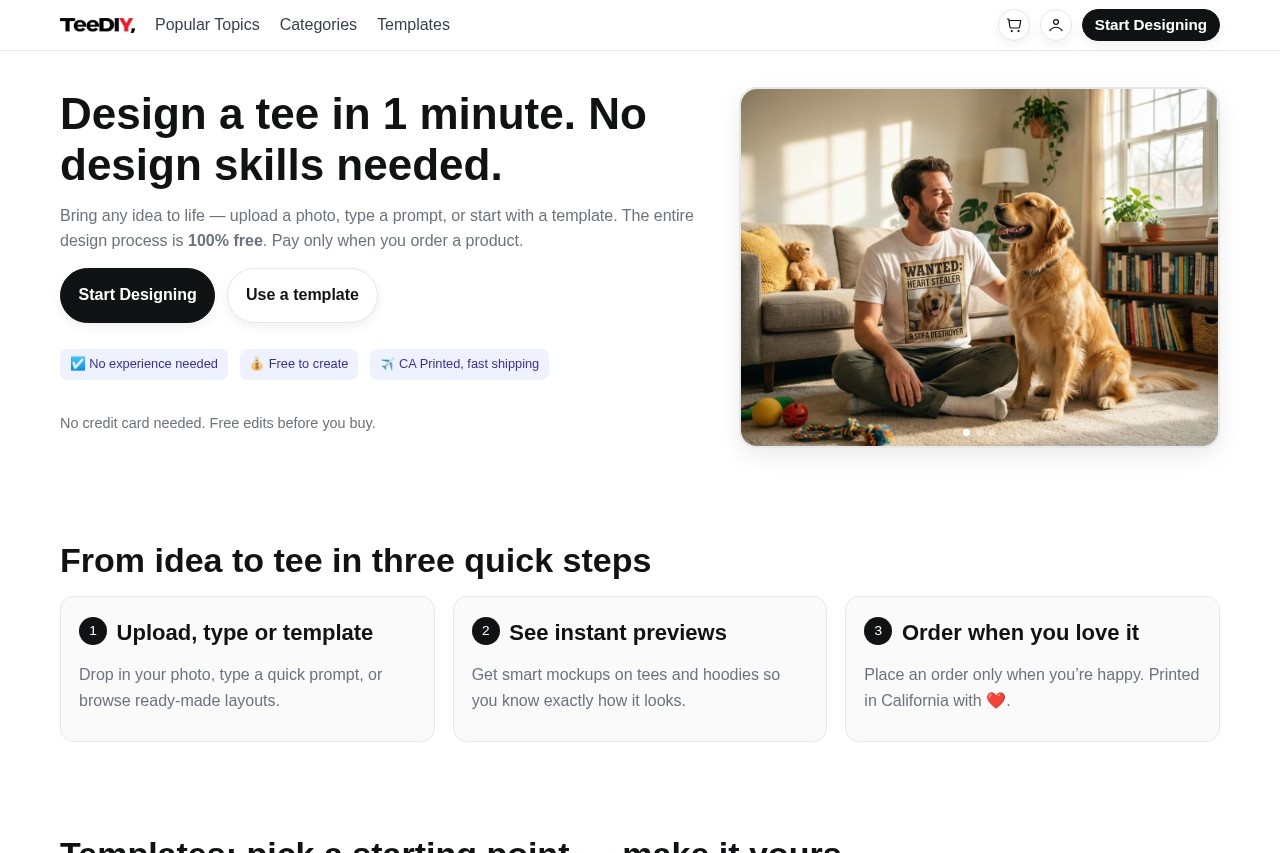Click the checkmark icon in No experience badge
The image size is (1280, 853).
78,364
